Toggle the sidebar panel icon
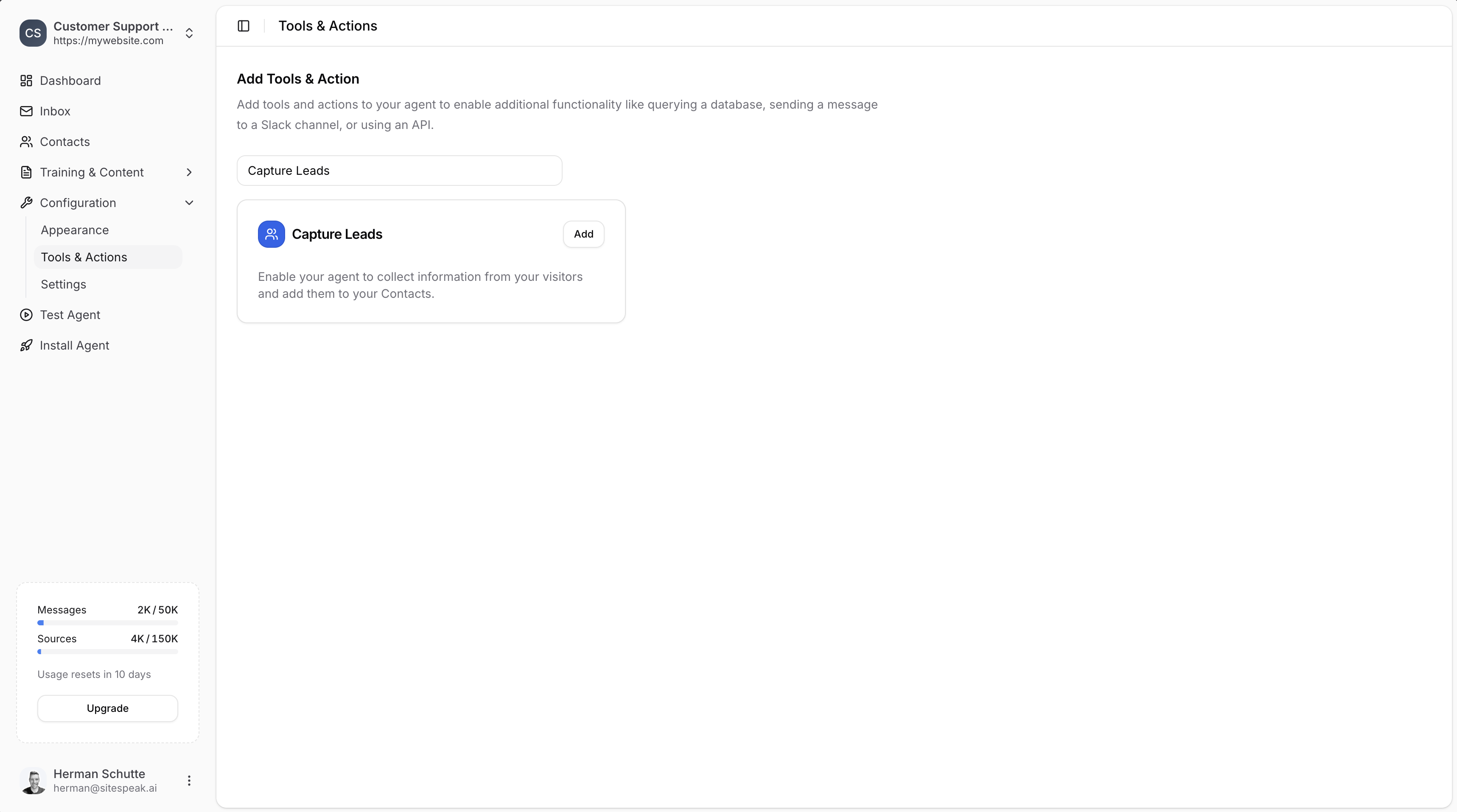This screenshot has height=812, width=1457. pyautogui.click(x=243, y=26)
